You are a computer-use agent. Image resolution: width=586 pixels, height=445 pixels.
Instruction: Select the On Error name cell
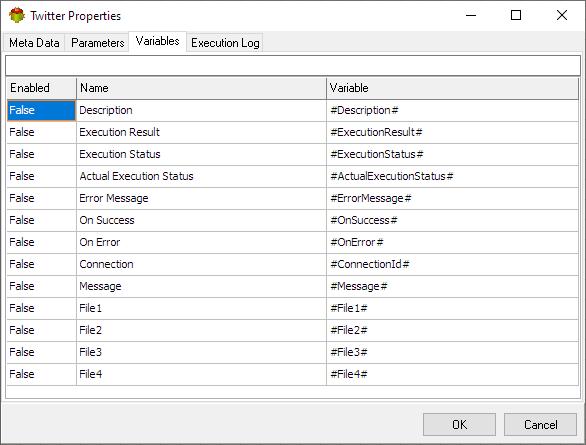(201, 242)
